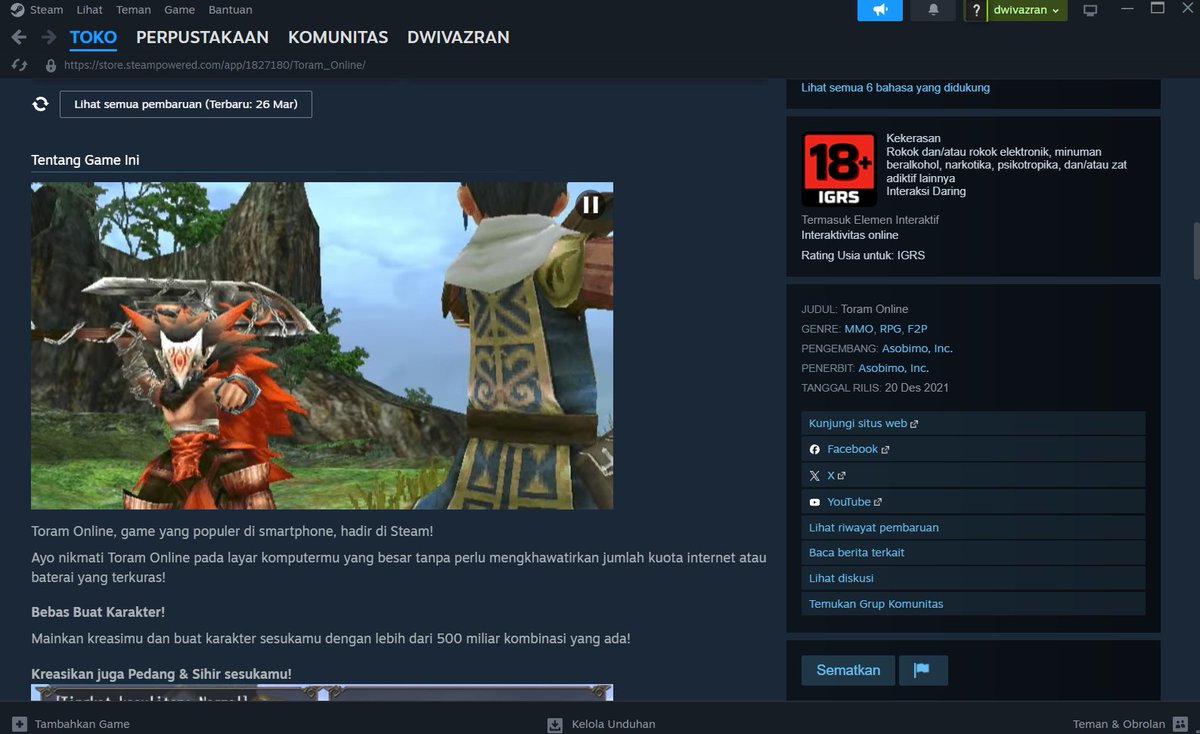Click the padlock security icon
The image size is (1200, 734).
coord(51,65)
